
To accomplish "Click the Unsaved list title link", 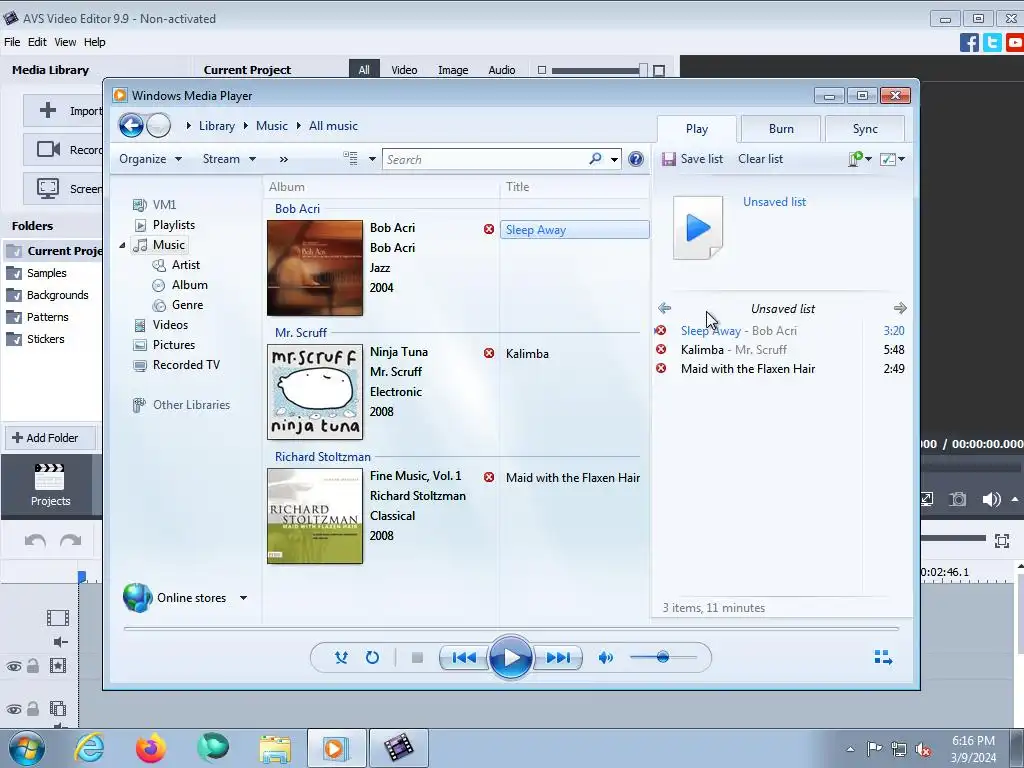I will pos(774,202).
